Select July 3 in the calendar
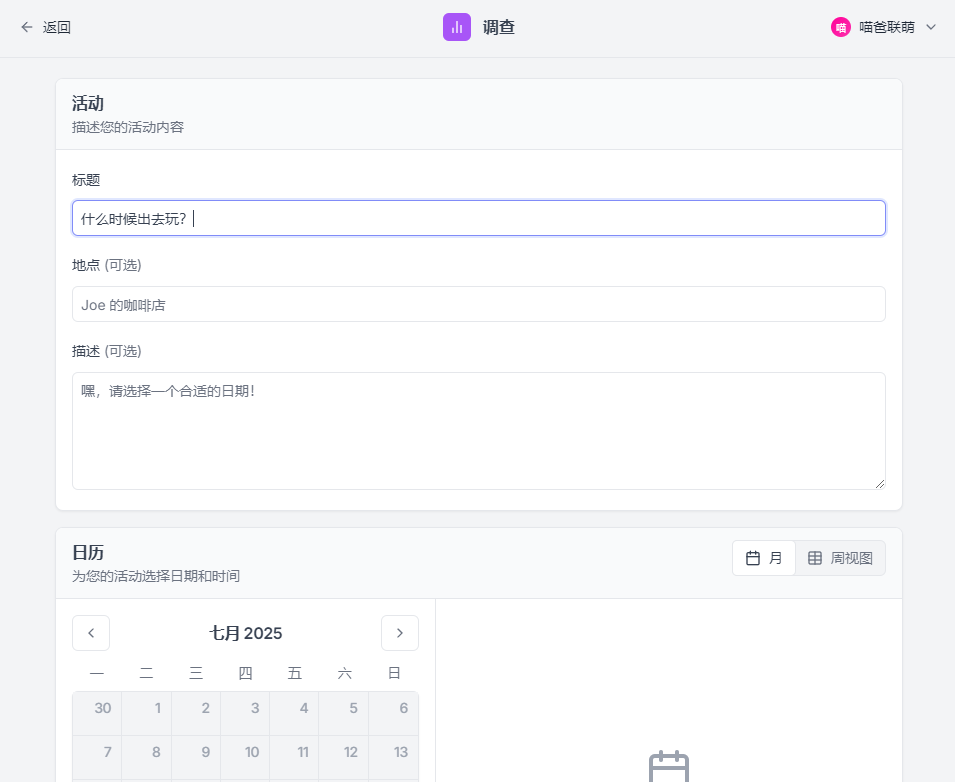The height and width of the screenshot is (782, 955). pyautogui.click(x=245, y=713)
